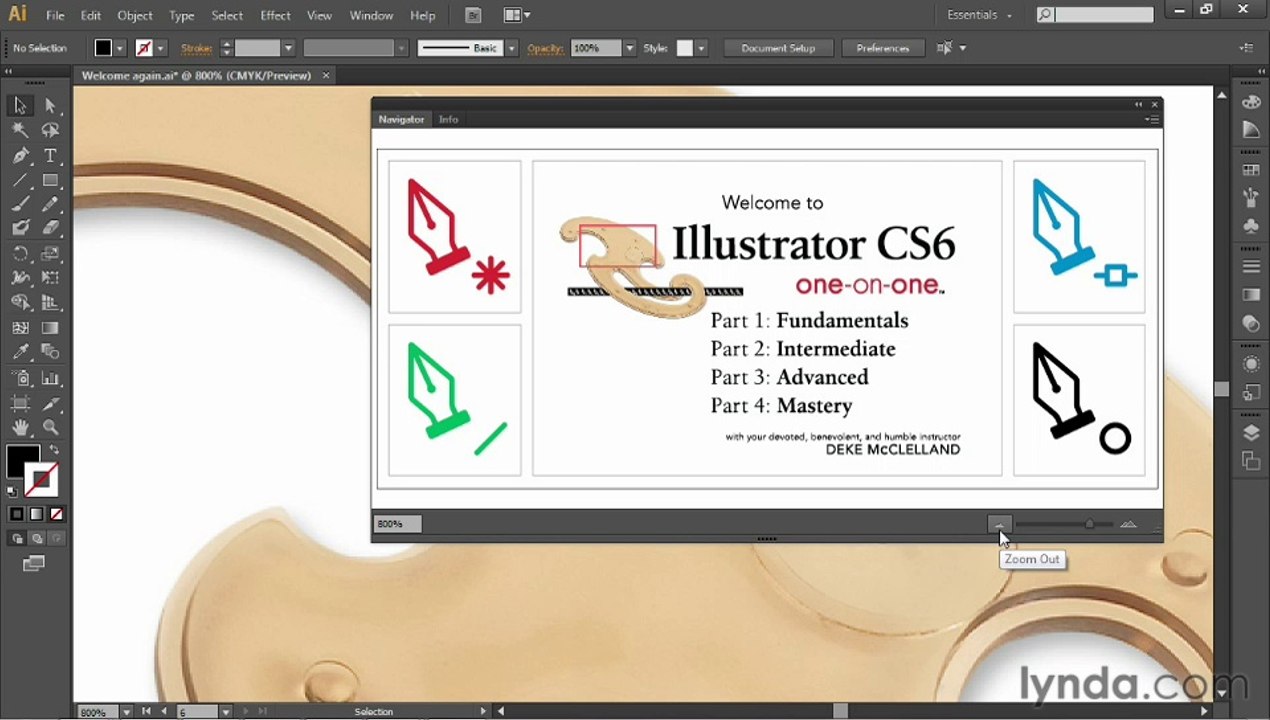Screen dimensions: 1270x720
Task: Choose the Column Graph tool
Action: tap(50, 379)
